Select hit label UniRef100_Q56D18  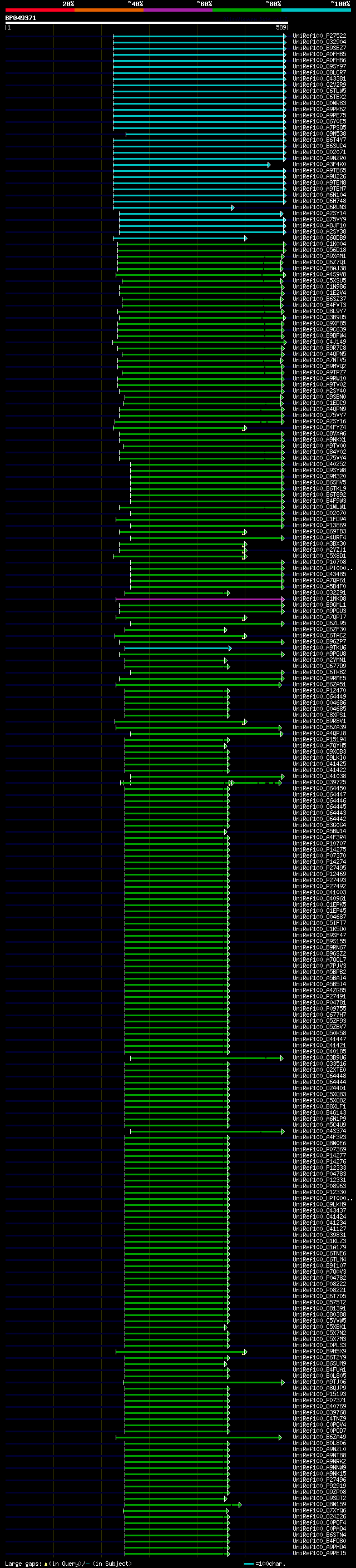click(x=319, y=250)
